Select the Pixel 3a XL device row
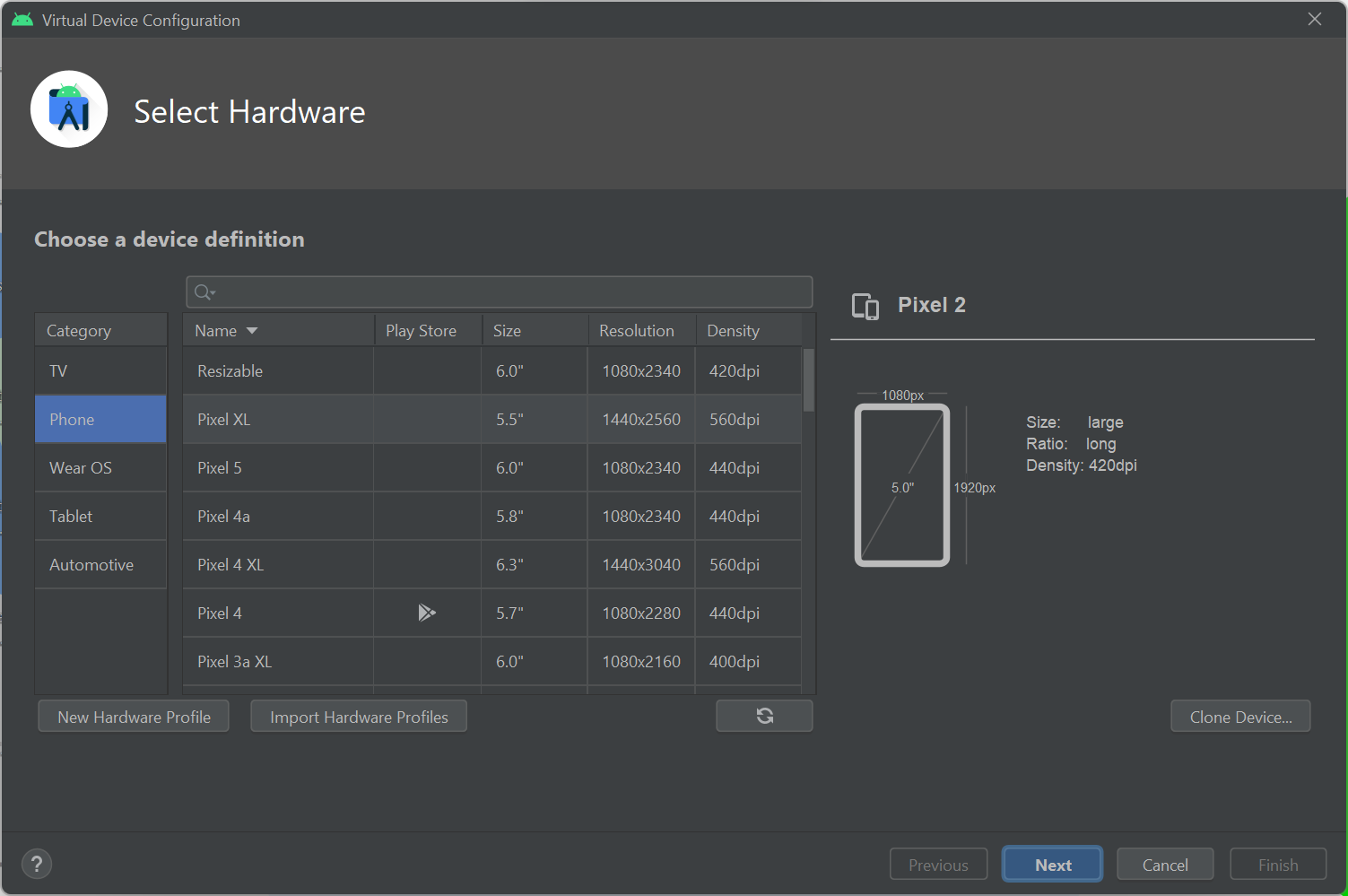This screenshot has width=1348, height=896. tap(491, 661)
